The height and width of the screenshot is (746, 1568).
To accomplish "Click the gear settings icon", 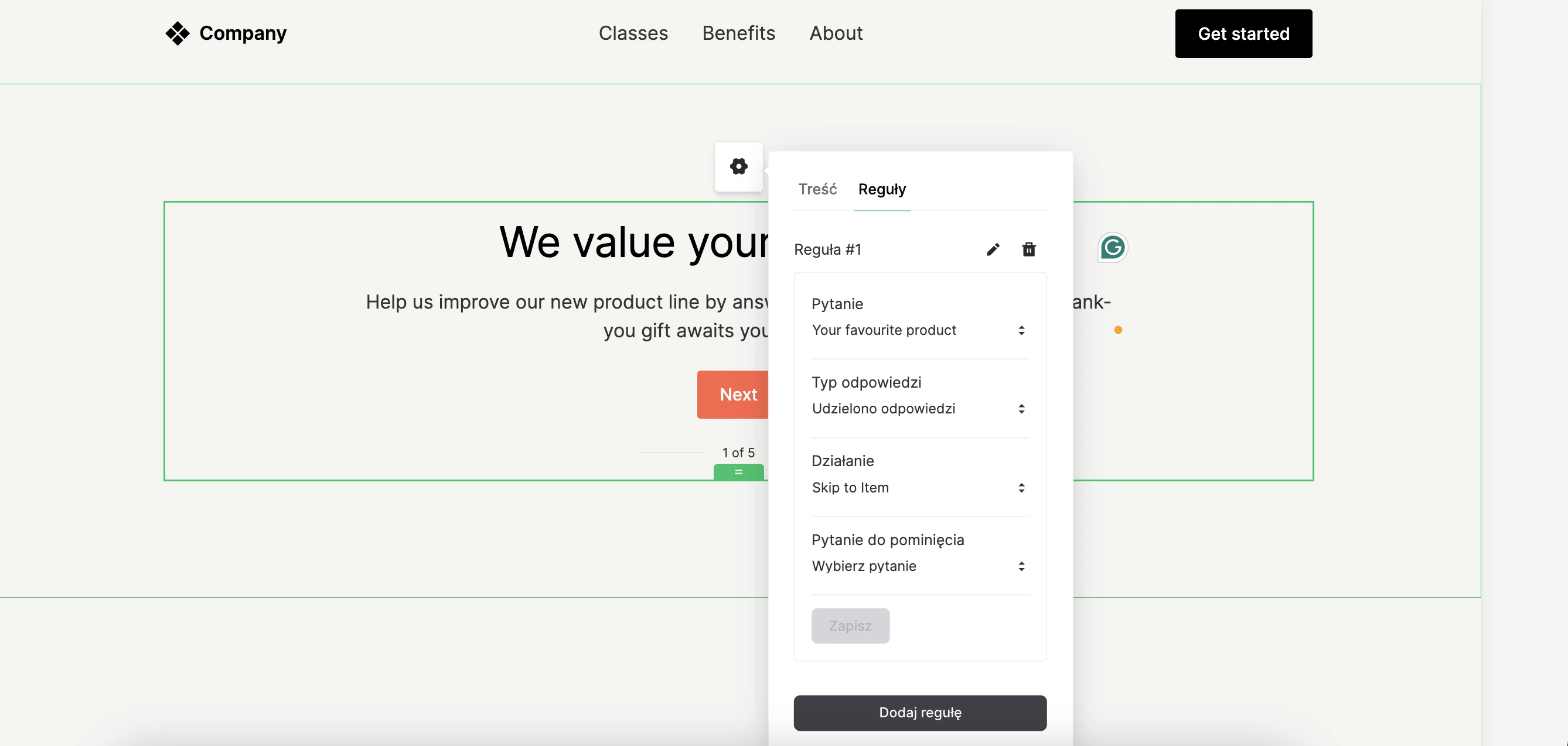I will pyautogui.click(x=738, y=166).
